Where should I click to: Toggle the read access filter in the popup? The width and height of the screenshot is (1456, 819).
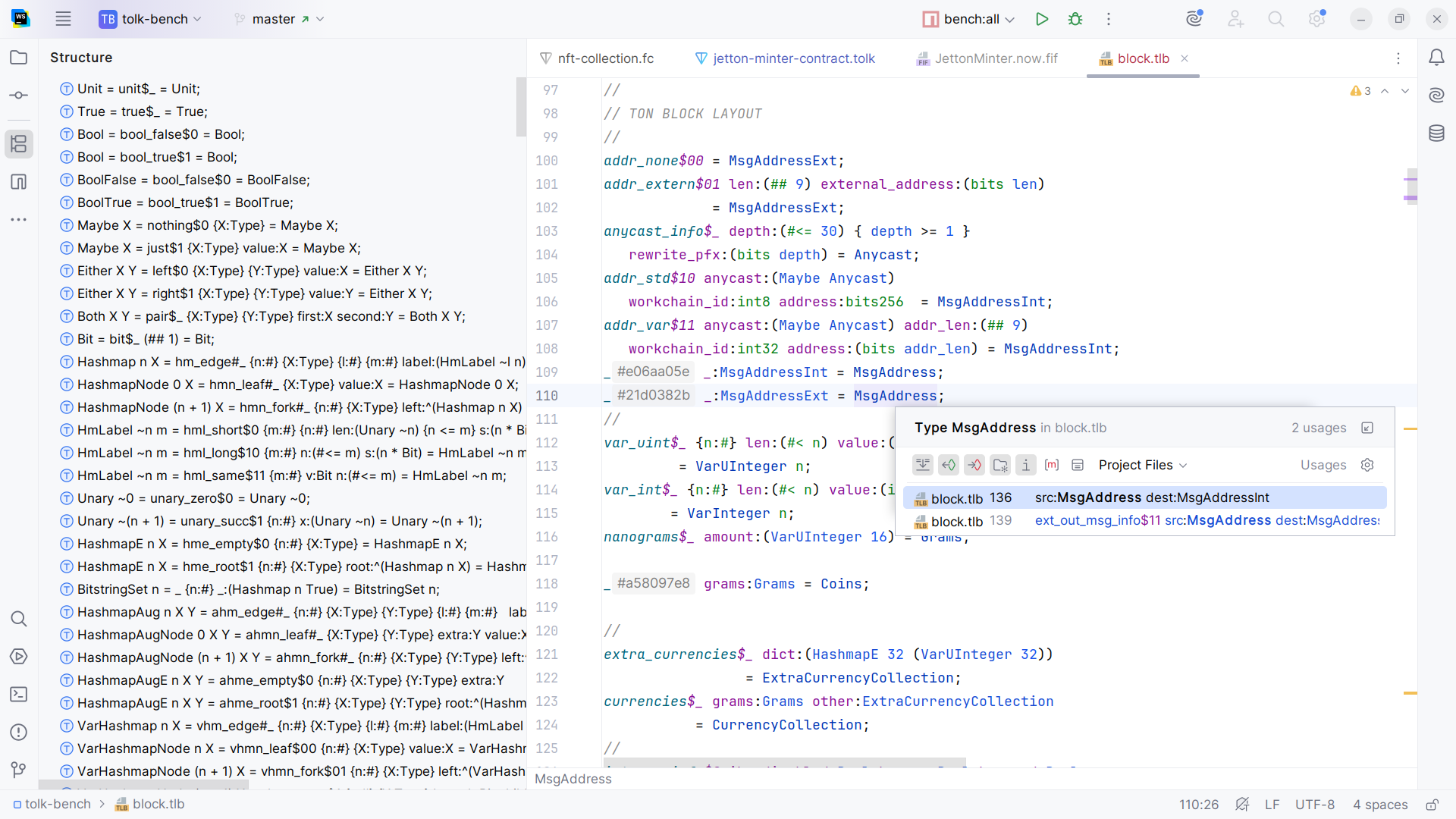[949, 465]
